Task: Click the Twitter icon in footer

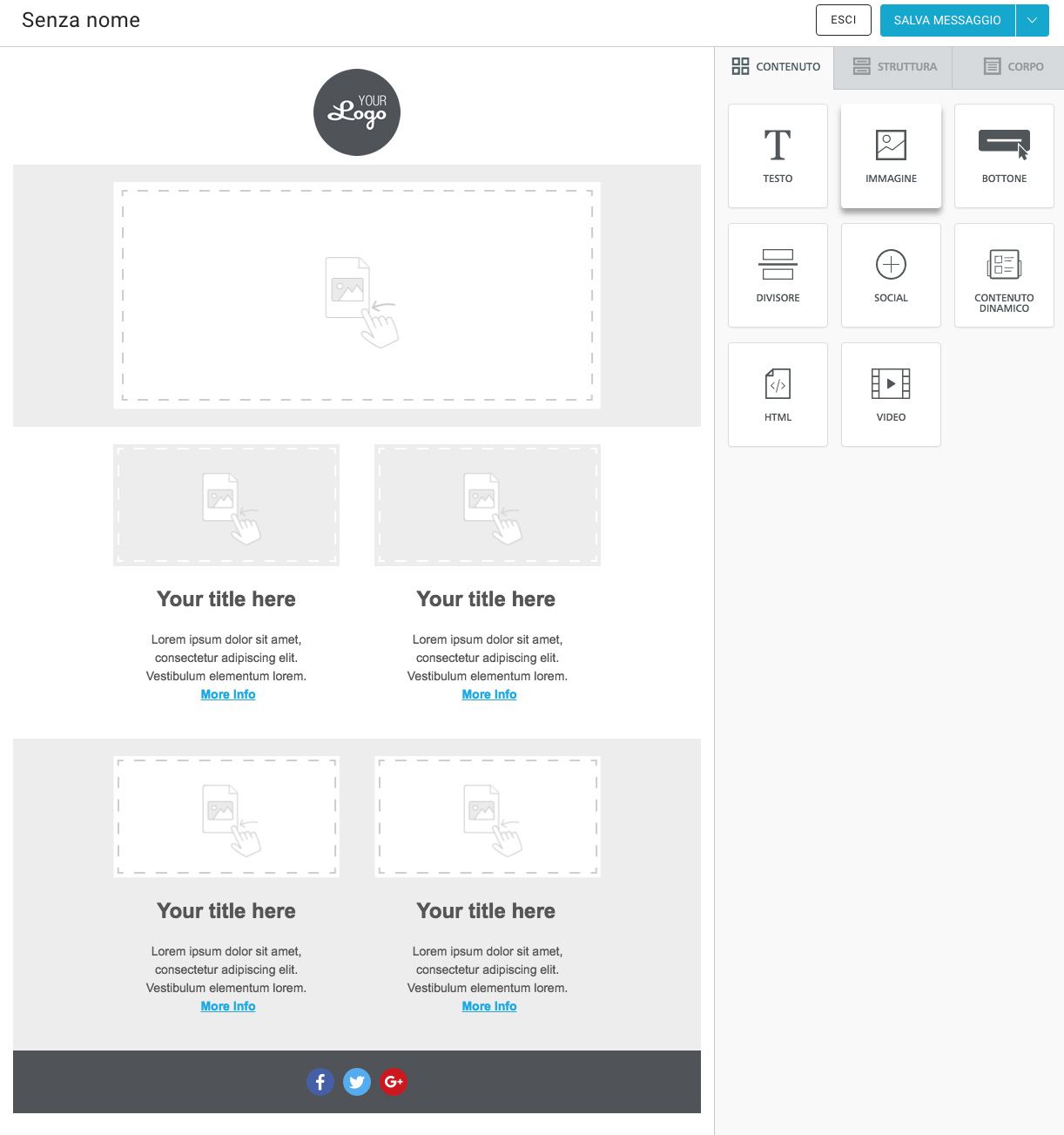Action: point(357,1082)
